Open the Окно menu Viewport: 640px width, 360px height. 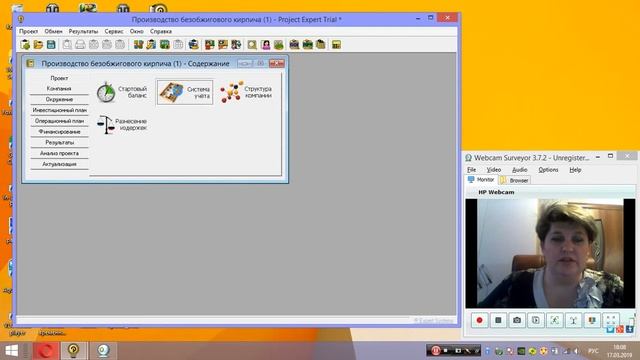click(137, 31)
